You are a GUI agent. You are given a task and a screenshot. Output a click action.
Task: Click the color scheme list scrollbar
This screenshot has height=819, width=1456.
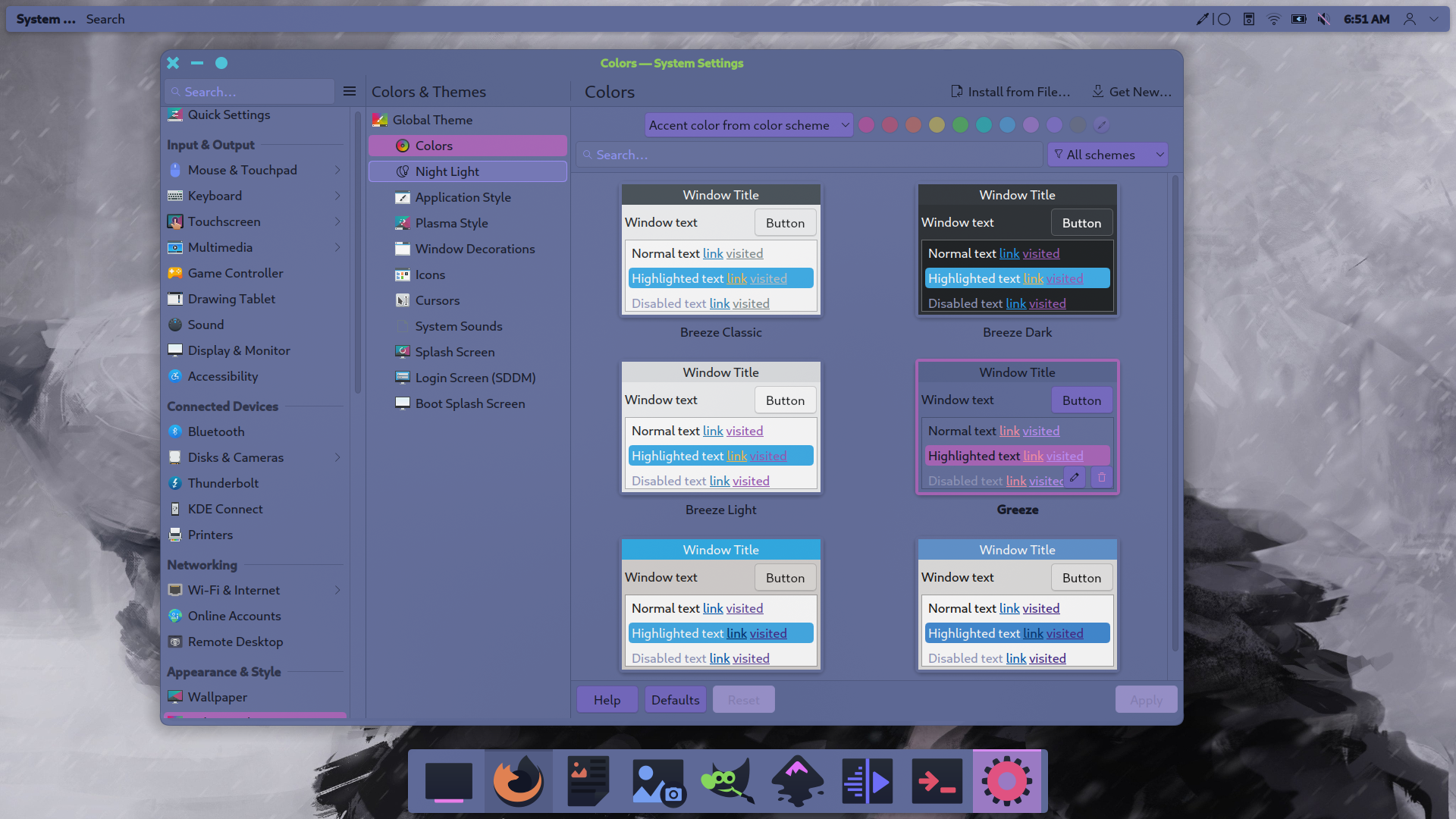point(1175,413)
